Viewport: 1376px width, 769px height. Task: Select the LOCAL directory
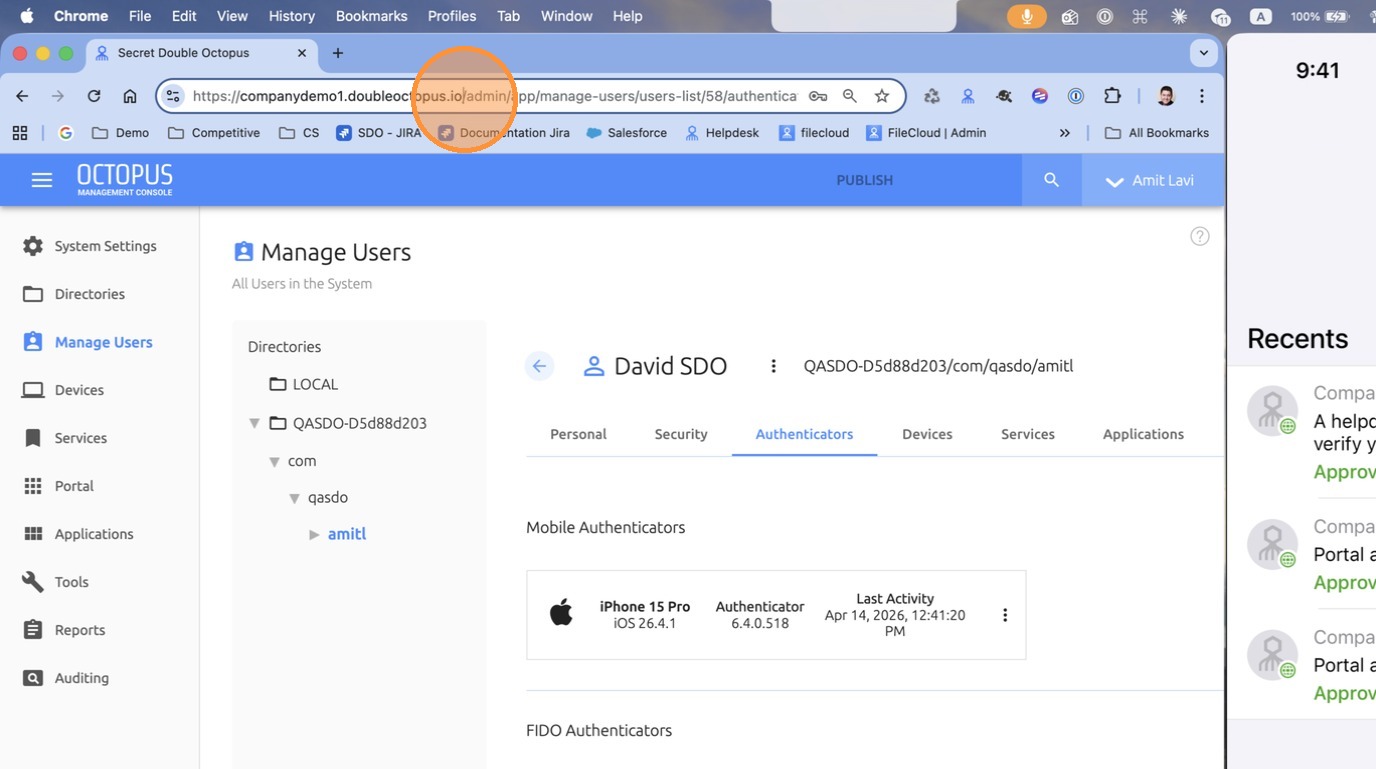314,384
